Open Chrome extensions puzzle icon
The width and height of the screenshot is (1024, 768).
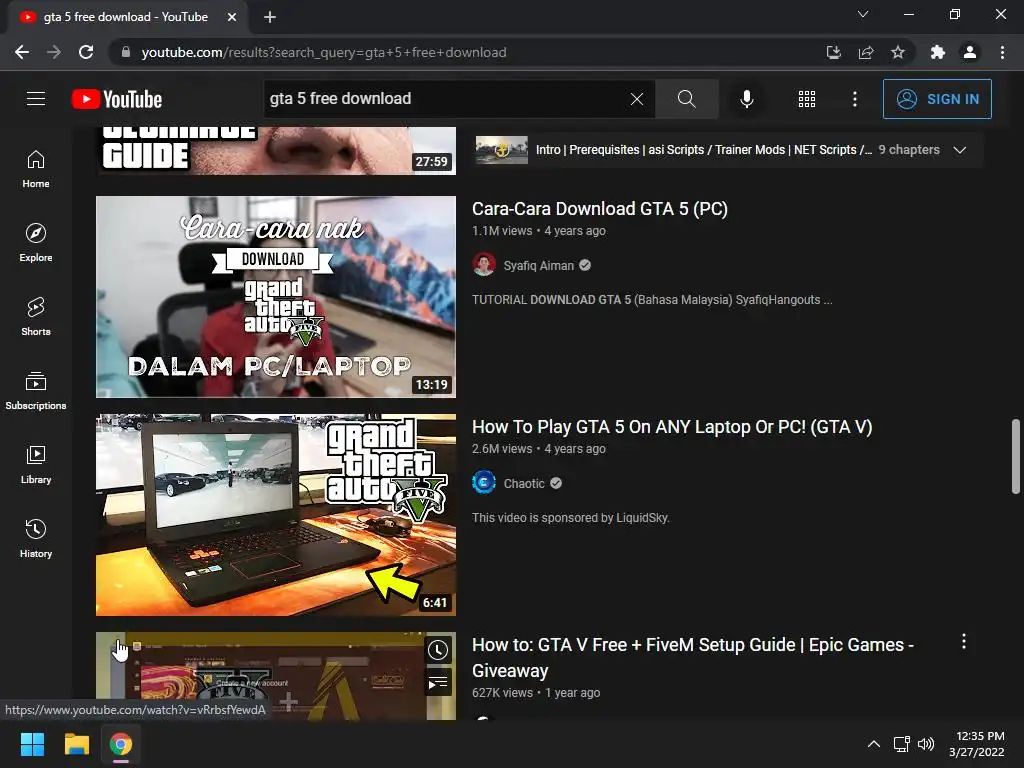pyautogui.click(x=938, y=52)
